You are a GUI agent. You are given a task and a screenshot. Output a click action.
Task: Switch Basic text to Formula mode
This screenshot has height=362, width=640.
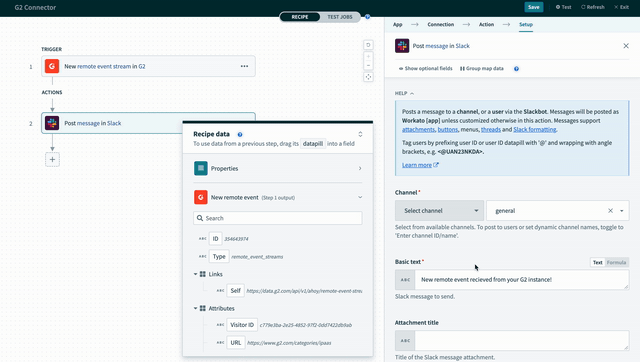616,262
